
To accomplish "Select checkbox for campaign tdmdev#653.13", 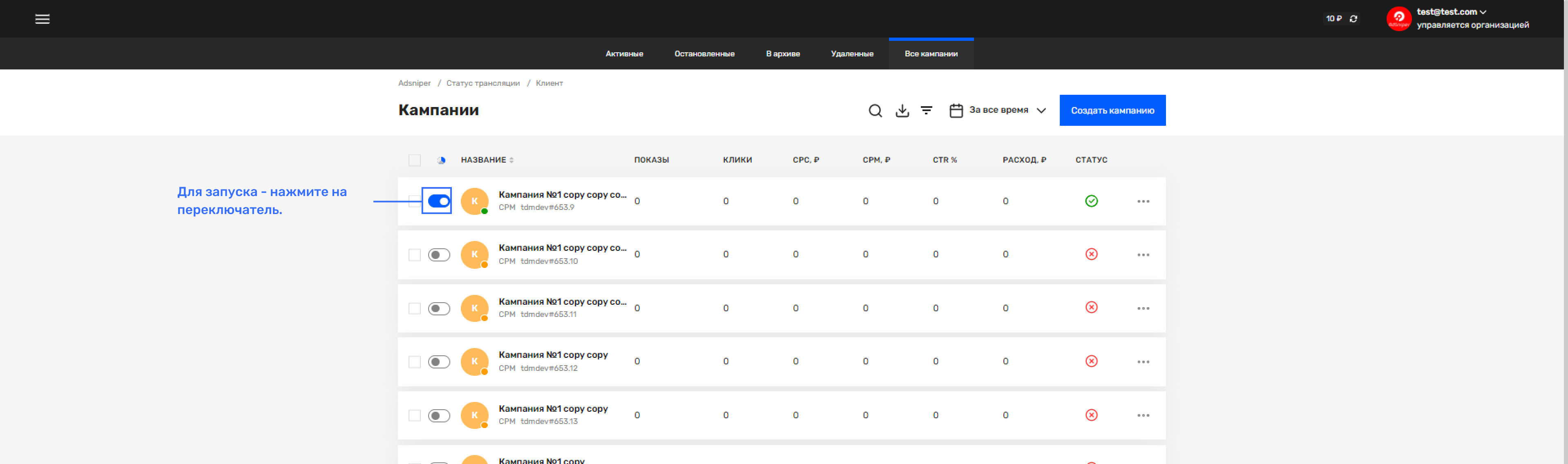I will coord(414,415).
